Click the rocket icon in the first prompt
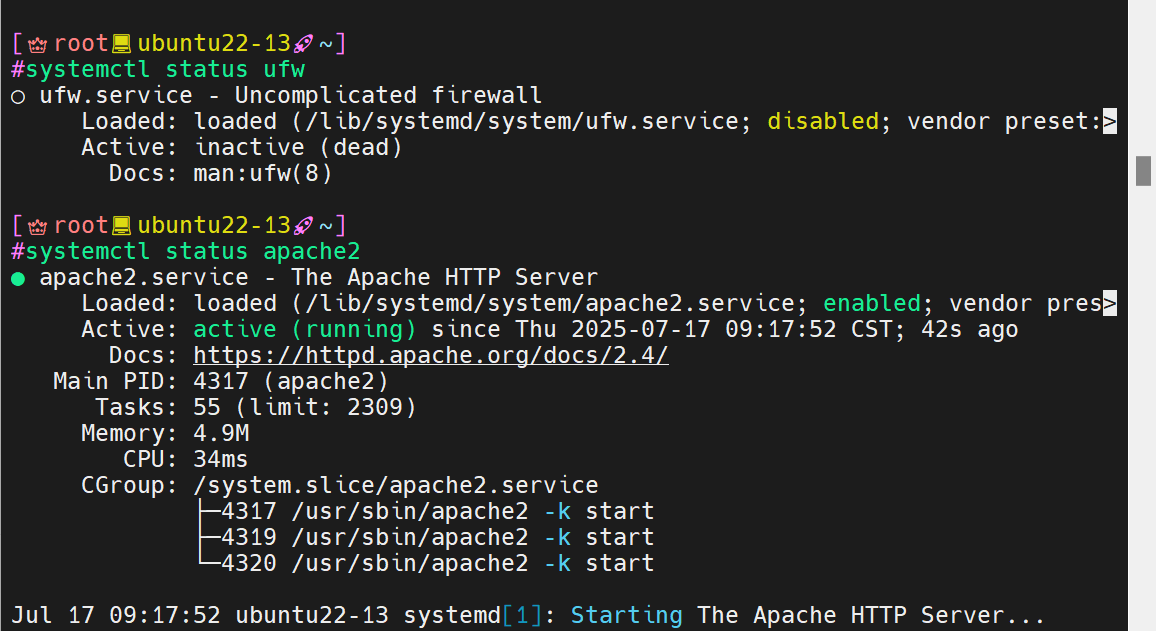 coord(303,44)
